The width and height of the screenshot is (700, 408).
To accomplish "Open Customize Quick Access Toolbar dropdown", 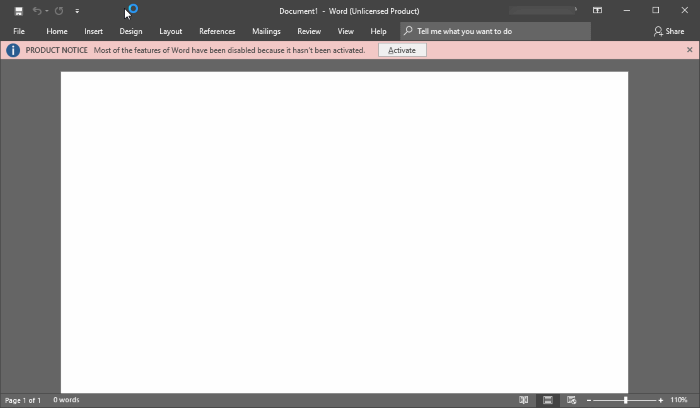I will (x=77, y=11).
